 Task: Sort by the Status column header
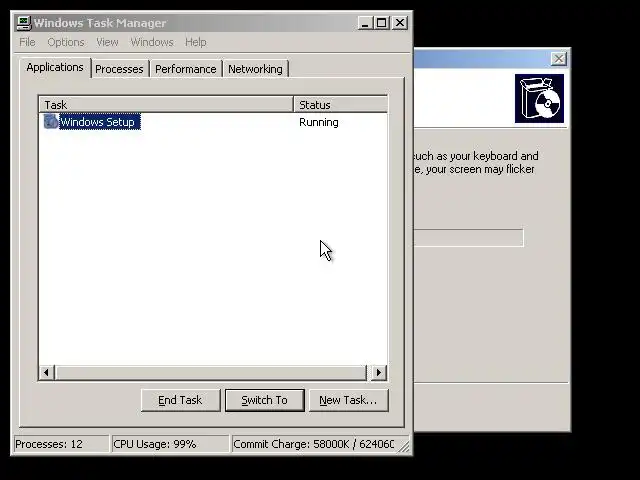click(340, 104)
